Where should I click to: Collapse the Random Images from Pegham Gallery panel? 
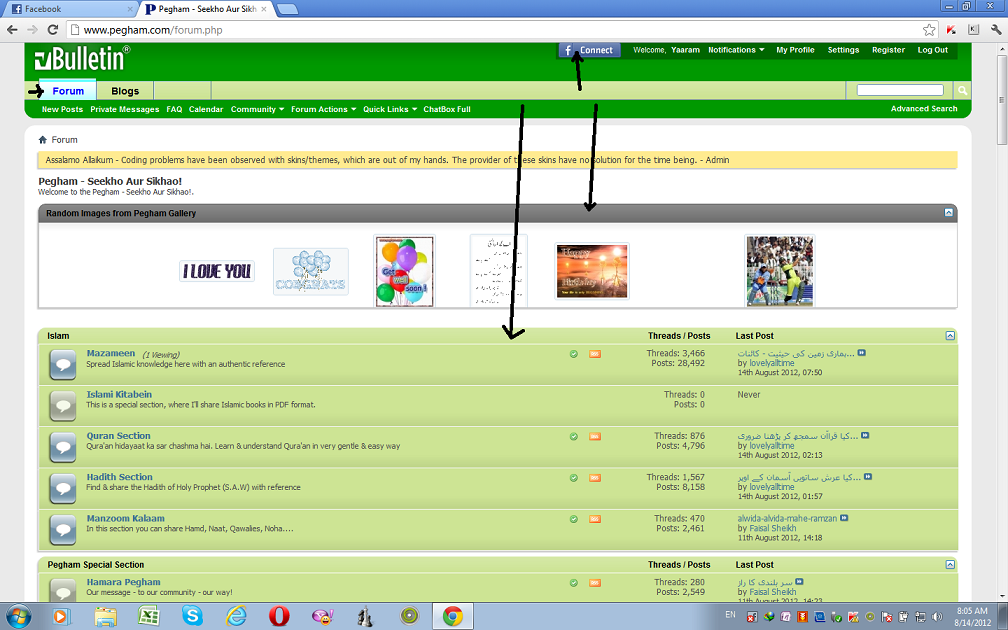(x=948, y=213)
